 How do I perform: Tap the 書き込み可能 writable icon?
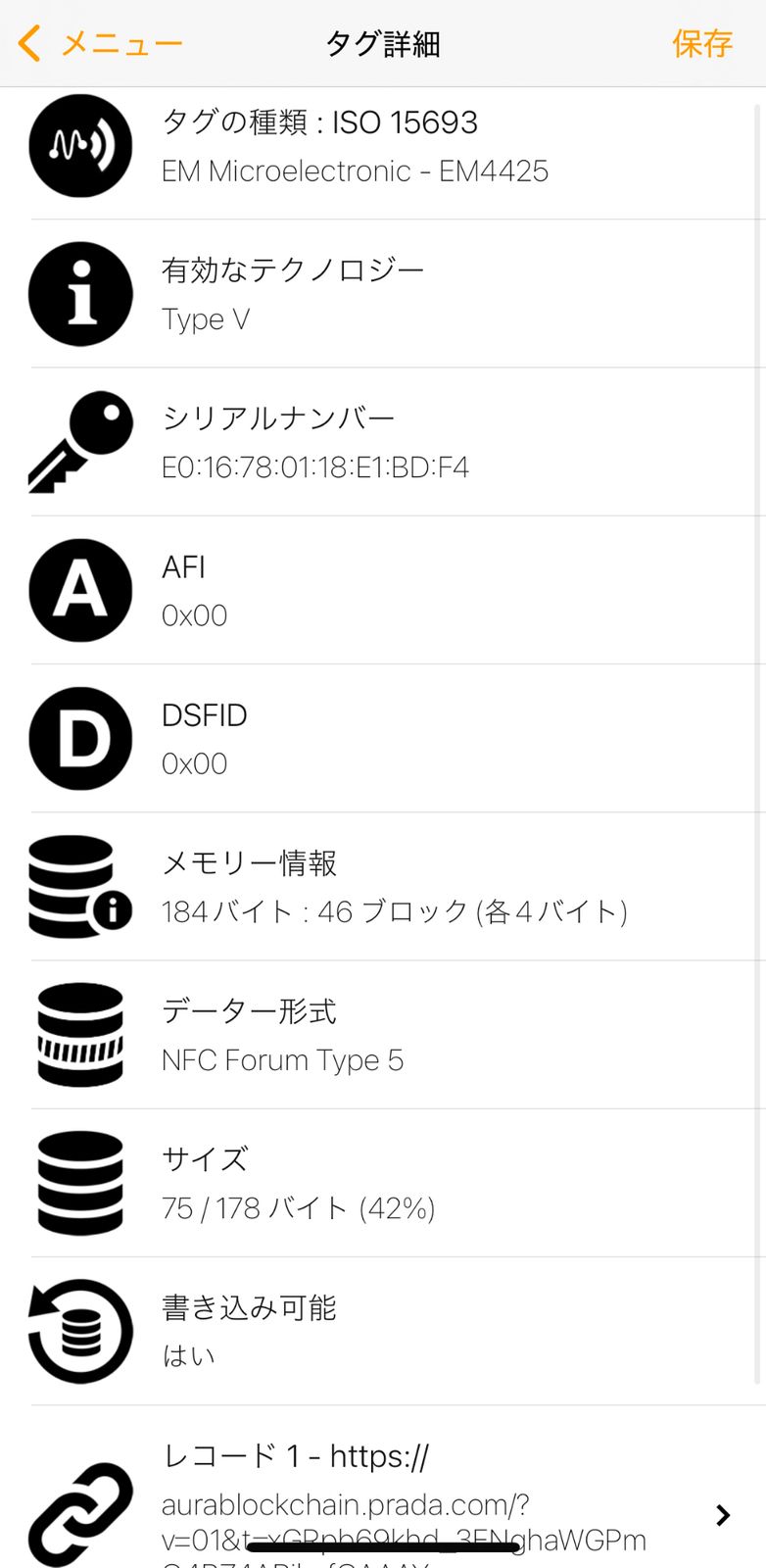coord(80,1331)
